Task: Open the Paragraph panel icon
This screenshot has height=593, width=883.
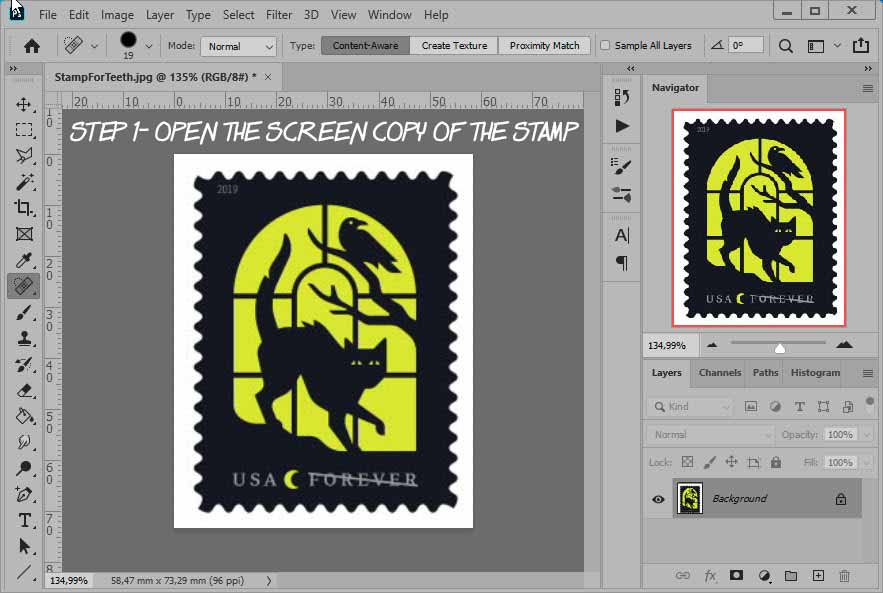Action: [x=622, y=262]
